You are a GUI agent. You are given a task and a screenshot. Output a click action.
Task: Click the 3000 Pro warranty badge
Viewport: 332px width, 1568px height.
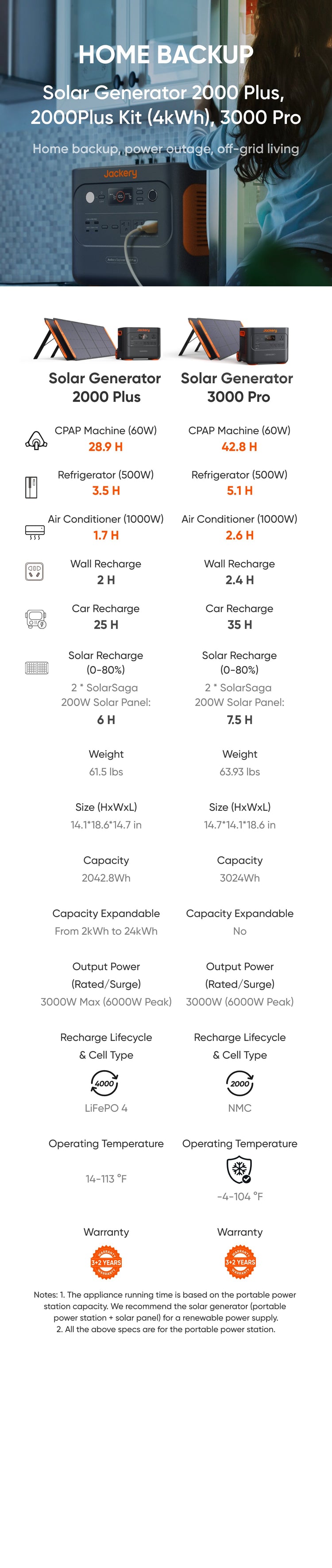click(240, 1262)
